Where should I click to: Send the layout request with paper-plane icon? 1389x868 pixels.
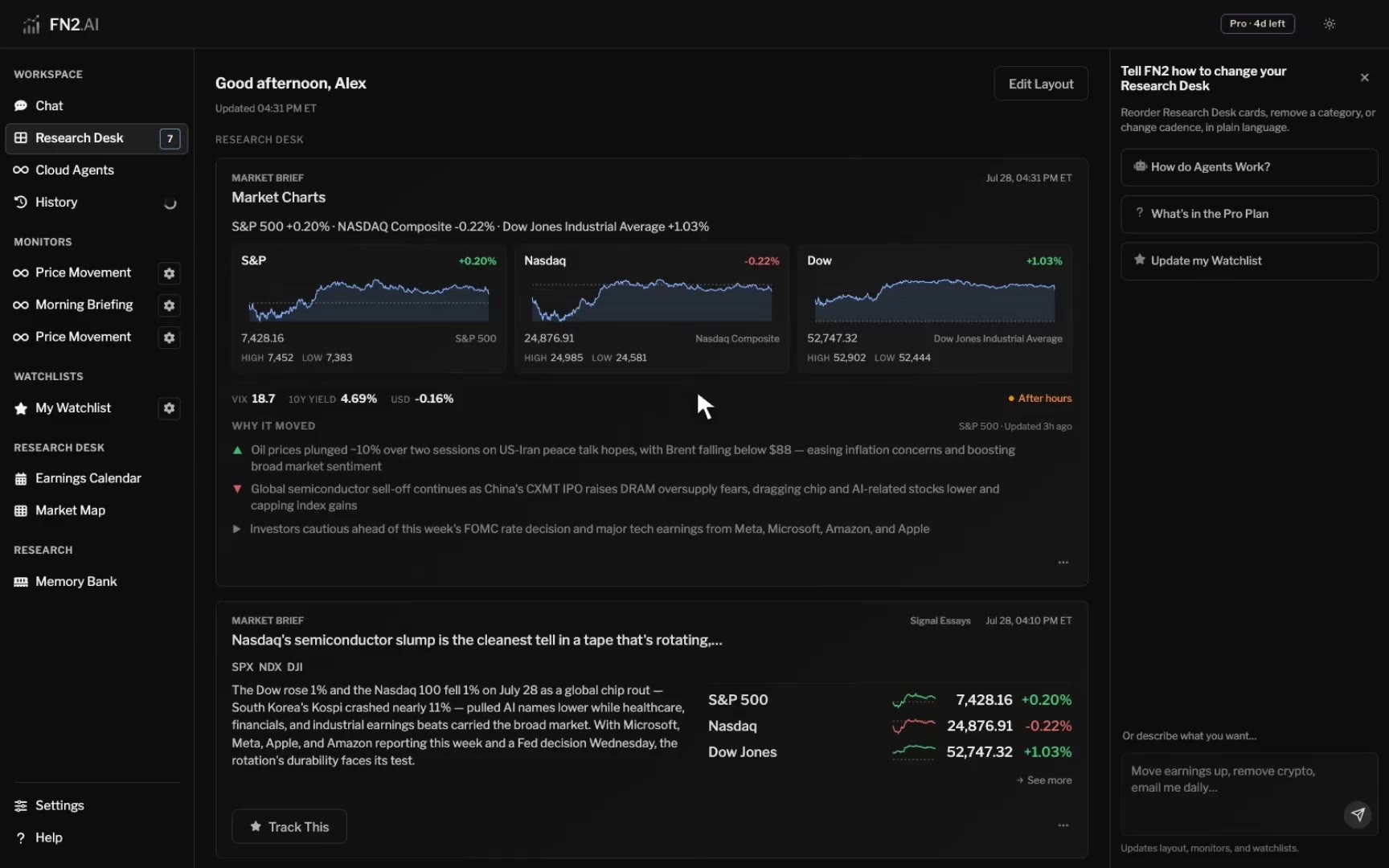pyautogui.click(x=1358, y=814)
